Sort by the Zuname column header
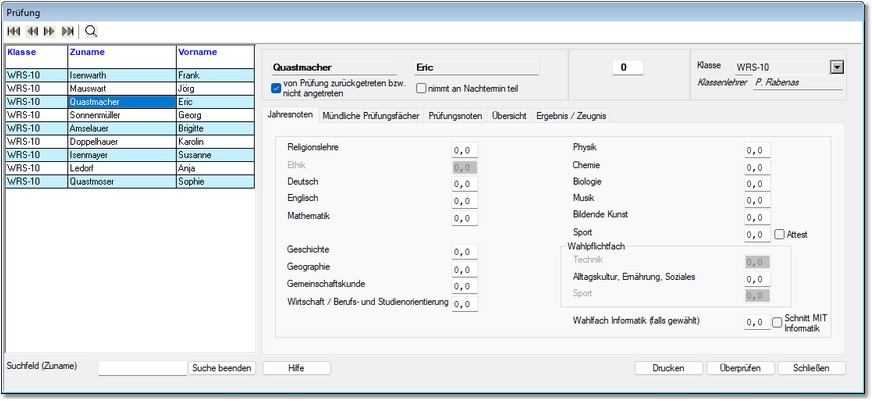The width and height of the screenshot is (872, 401). (x=122, y=57)
